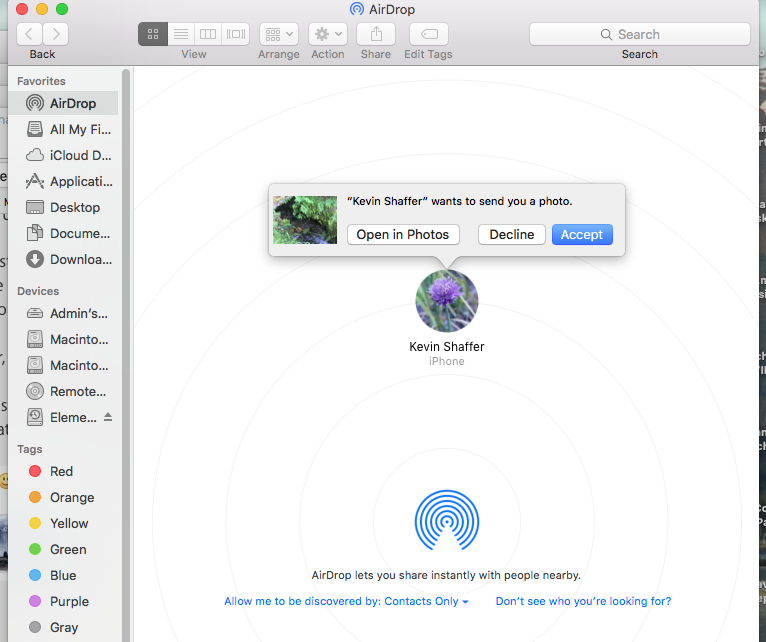
Task: Close the AirDrop window
Action: tap(21, 9)
